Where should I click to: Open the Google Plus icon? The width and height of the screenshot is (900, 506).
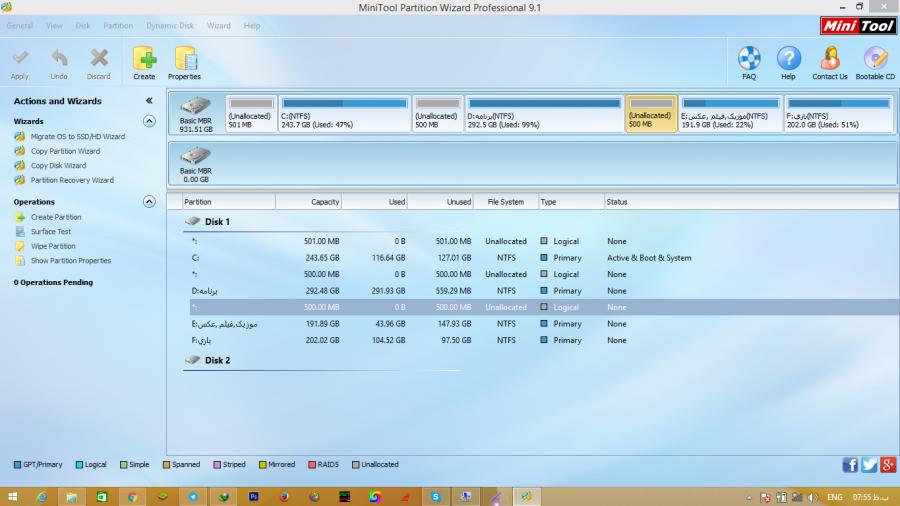(x=888, y=465)
